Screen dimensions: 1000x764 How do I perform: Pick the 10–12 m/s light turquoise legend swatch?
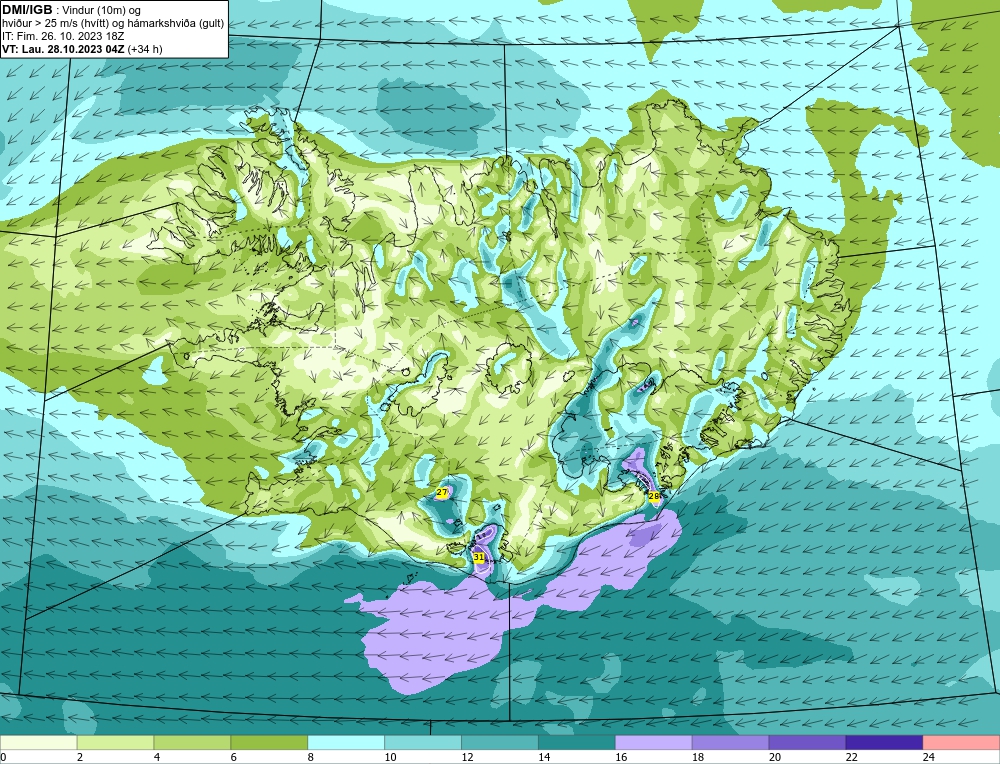[423, 742]
